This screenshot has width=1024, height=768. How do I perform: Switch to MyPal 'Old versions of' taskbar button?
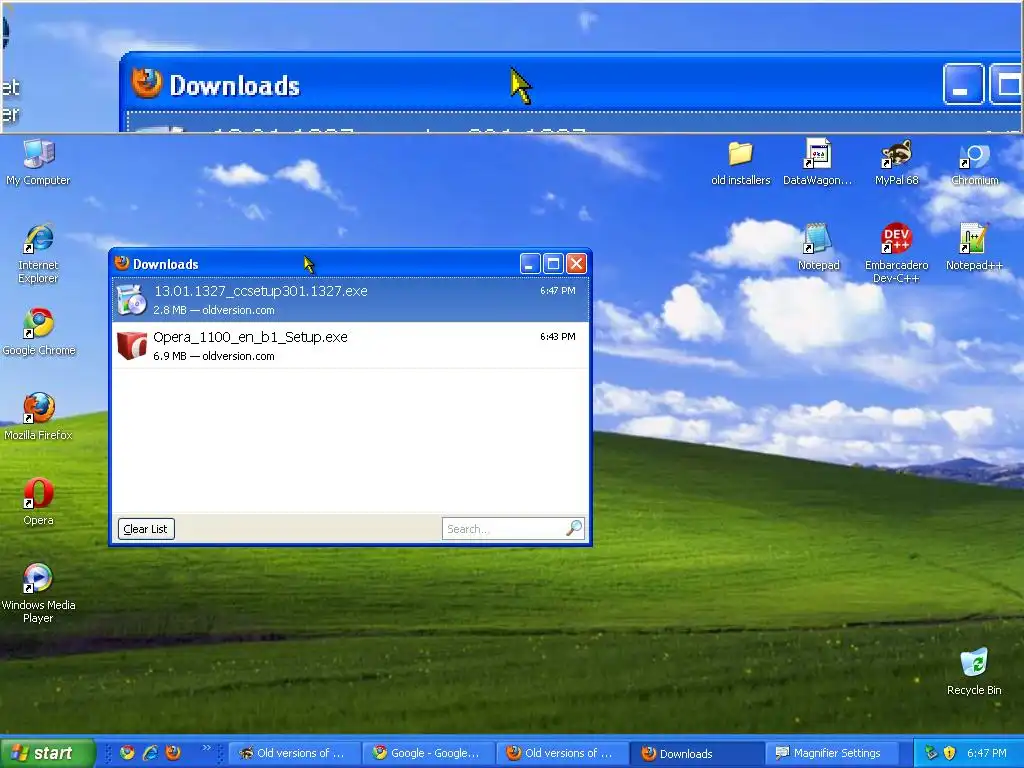(x=295, y=753)
